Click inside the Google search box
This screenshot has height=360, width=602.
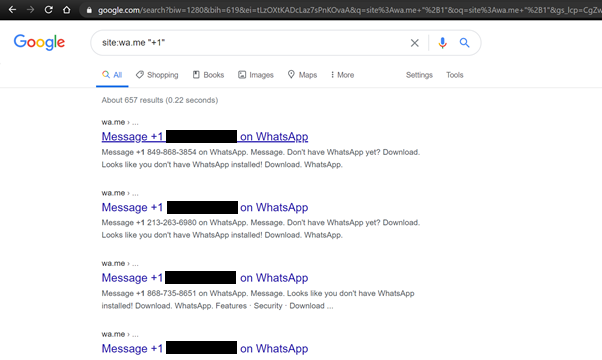pos(250,43)
